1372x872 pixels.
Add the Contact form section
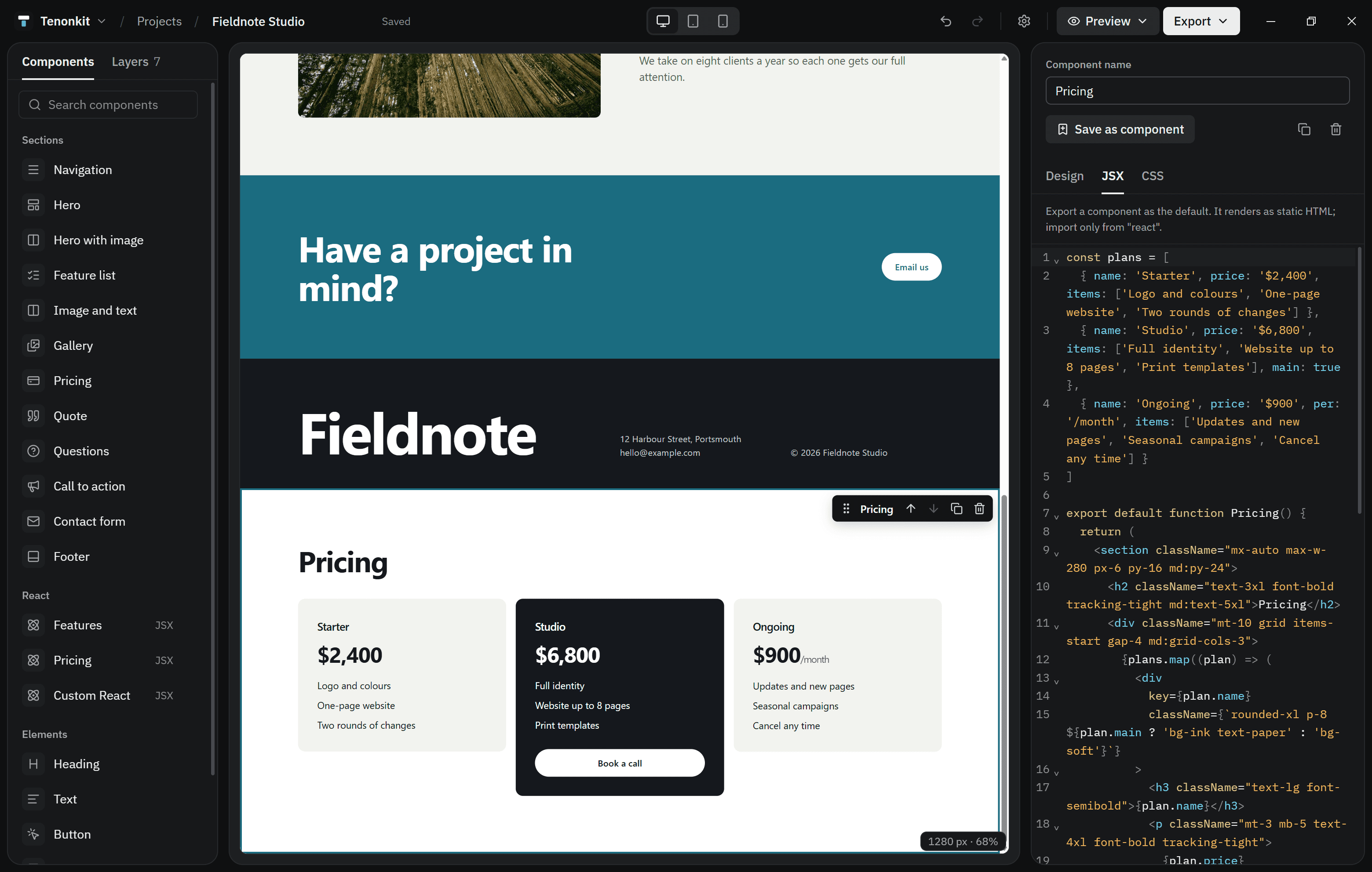108,521
